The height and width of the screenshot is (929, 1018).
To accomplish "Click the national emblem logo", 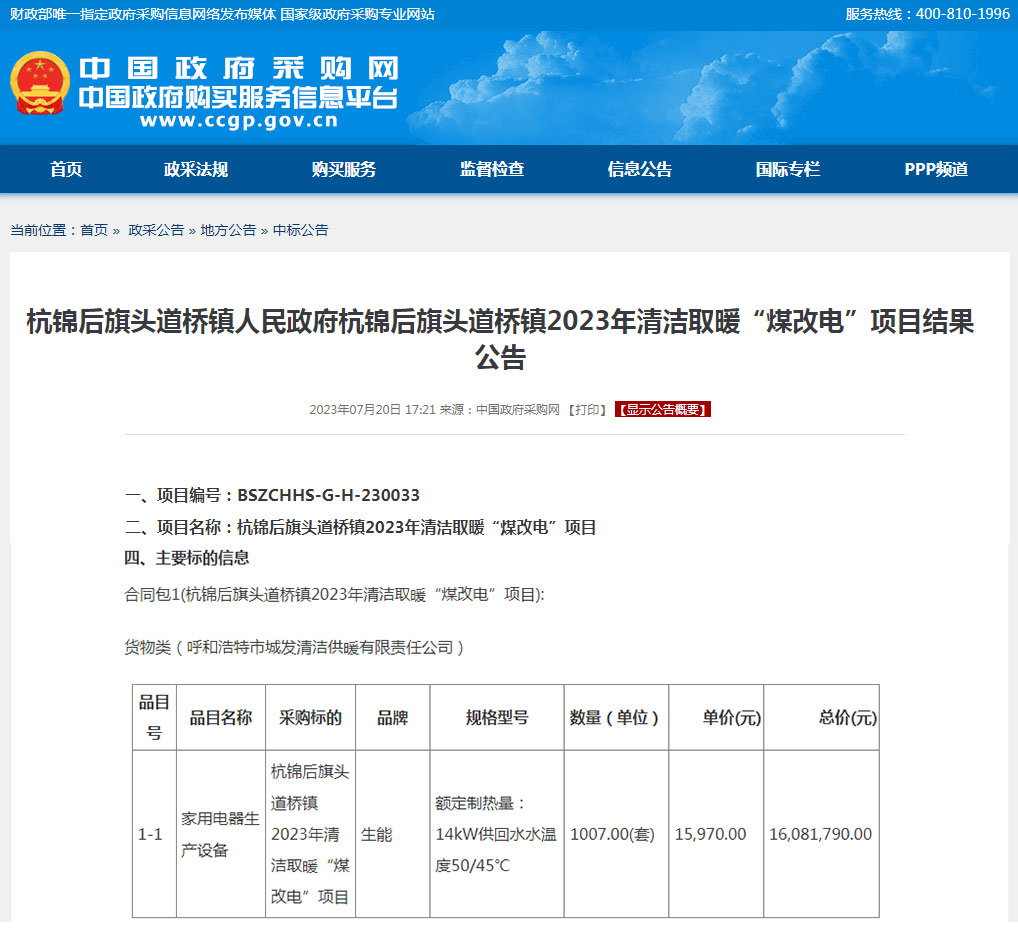I will [40, 84].
